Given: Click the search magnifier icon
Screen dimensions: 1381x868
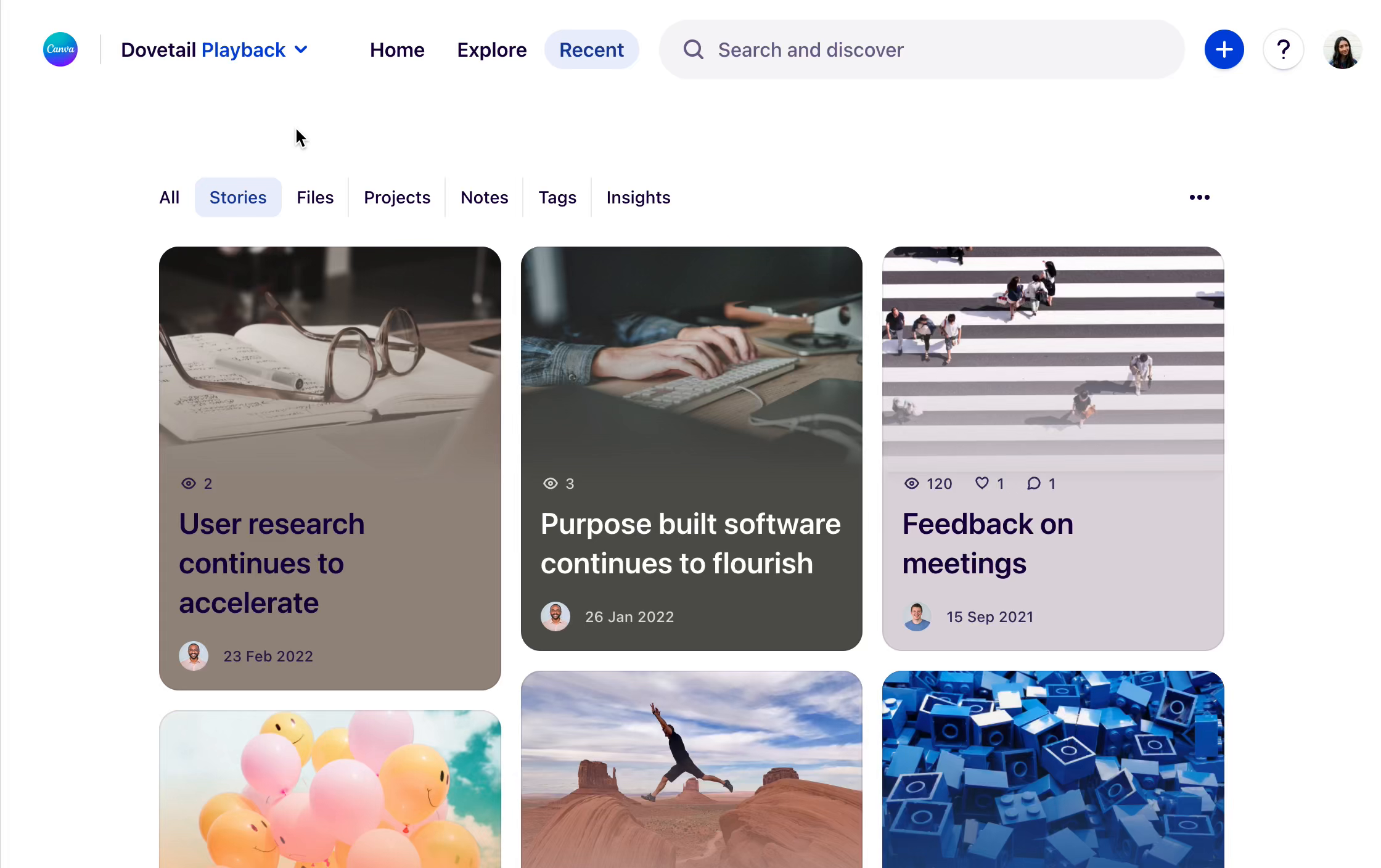Looking at the screenshot, I should click(694, 49).
